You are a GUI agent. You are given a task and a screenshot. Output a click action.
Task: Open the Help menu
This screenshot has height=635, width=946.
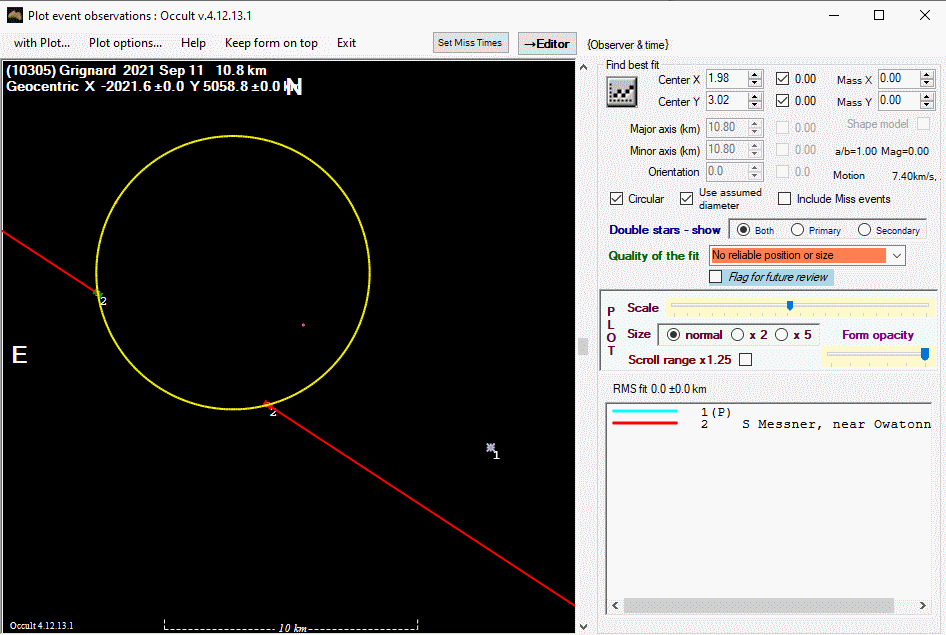tap(193, 43)
